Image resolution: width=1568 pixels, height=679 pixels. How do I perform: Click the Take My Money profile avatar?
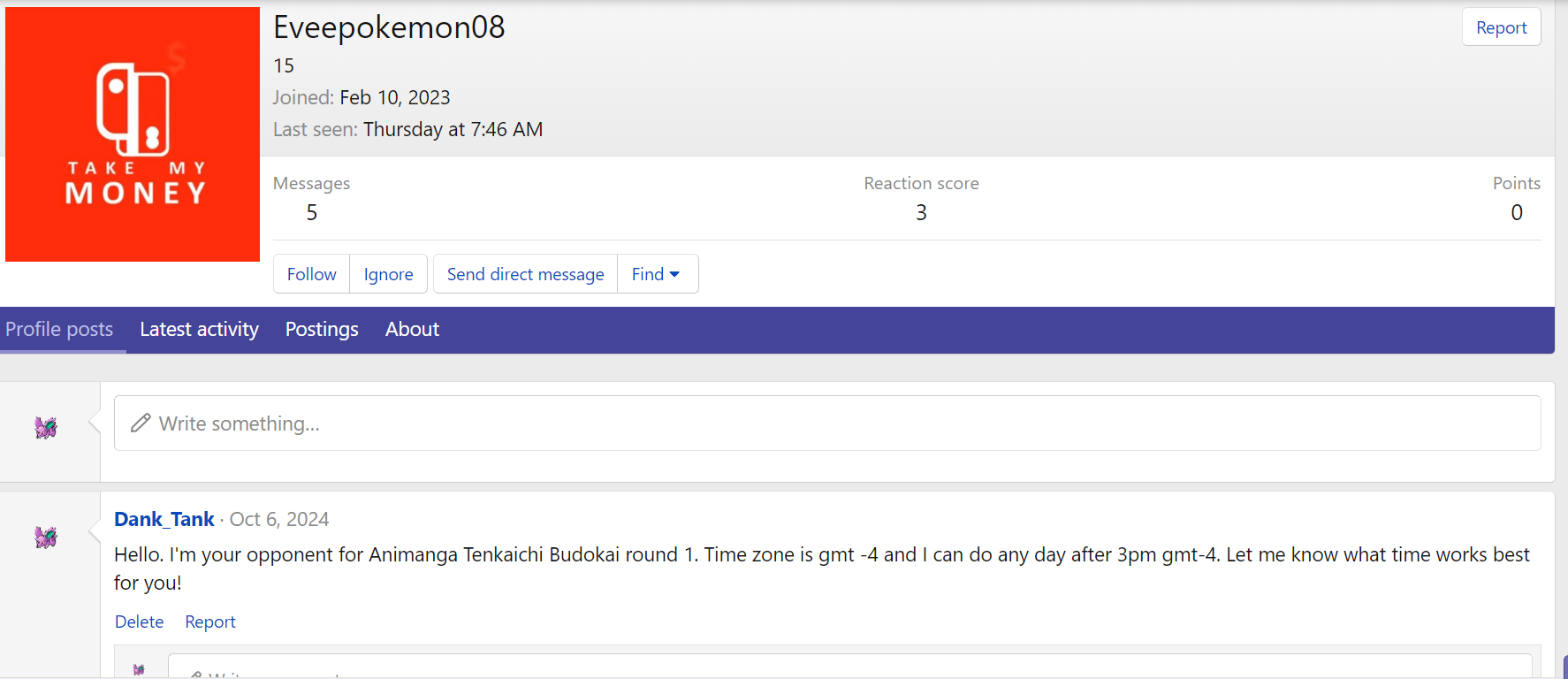(x=133, y=134)
